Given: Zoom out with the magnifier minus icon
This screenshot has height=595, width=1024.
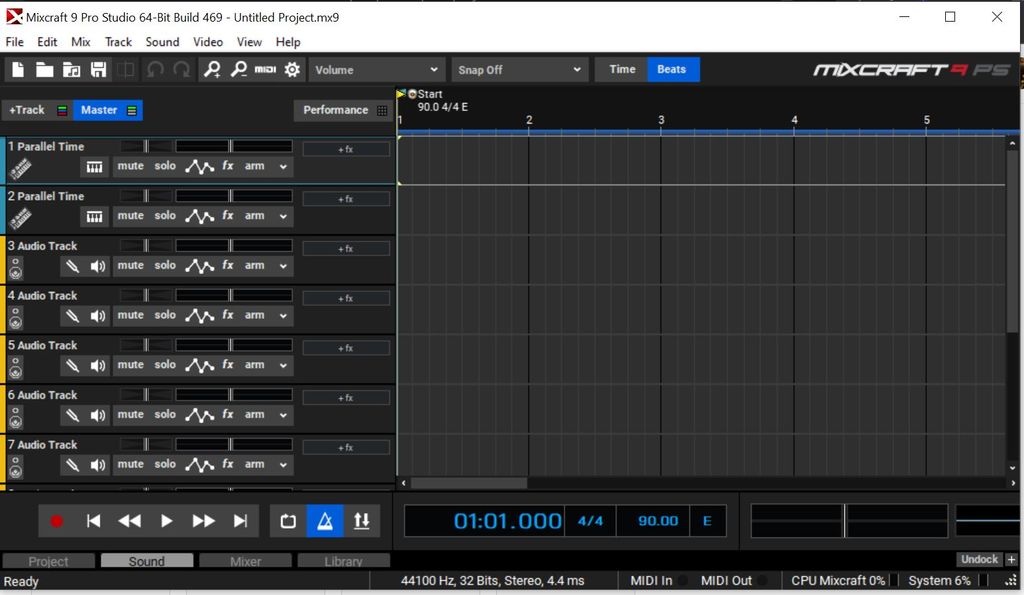Looking at the screenshot, I should (x=238, y=69).
